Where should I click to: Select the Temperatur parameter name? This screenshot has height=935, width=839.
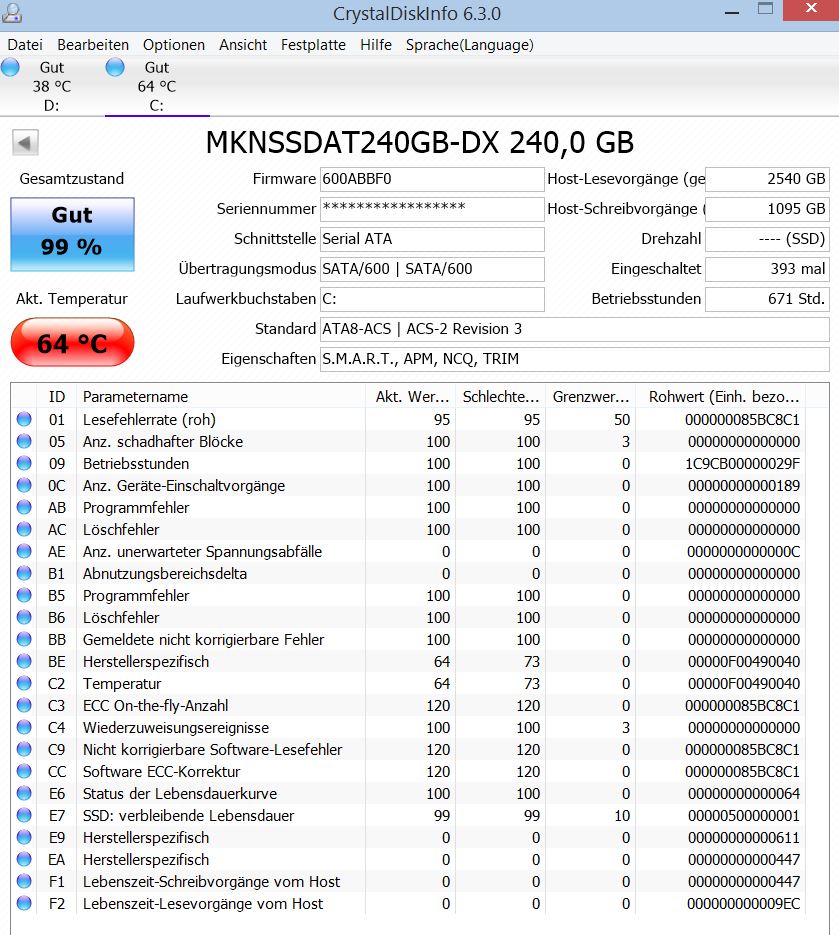tap(122, 684)
